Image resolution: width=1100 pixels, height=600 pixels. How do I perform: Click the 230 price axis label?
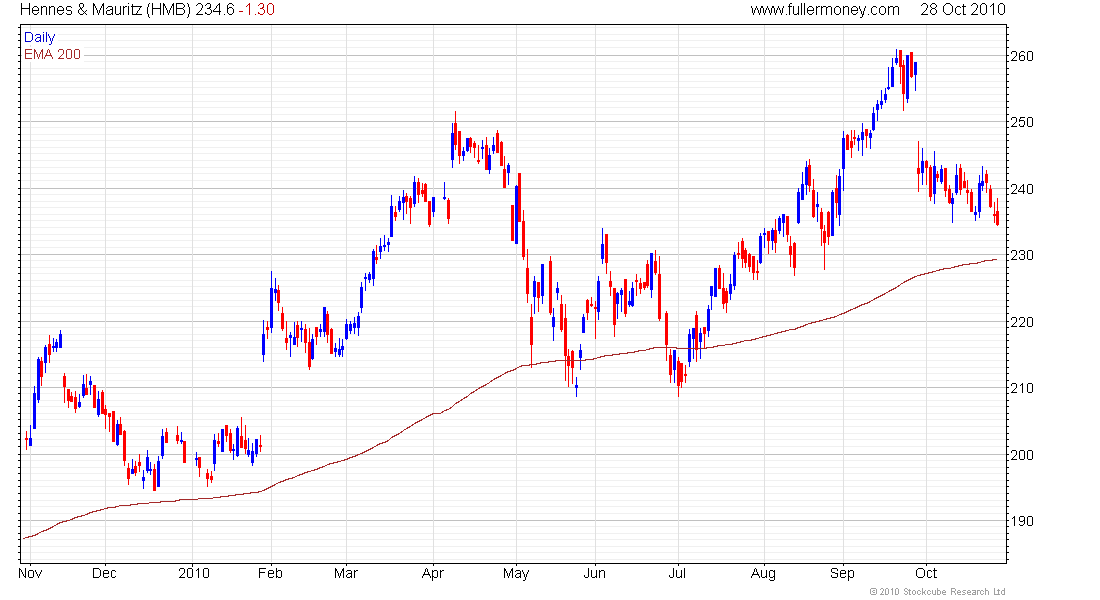coord(1022,255)
